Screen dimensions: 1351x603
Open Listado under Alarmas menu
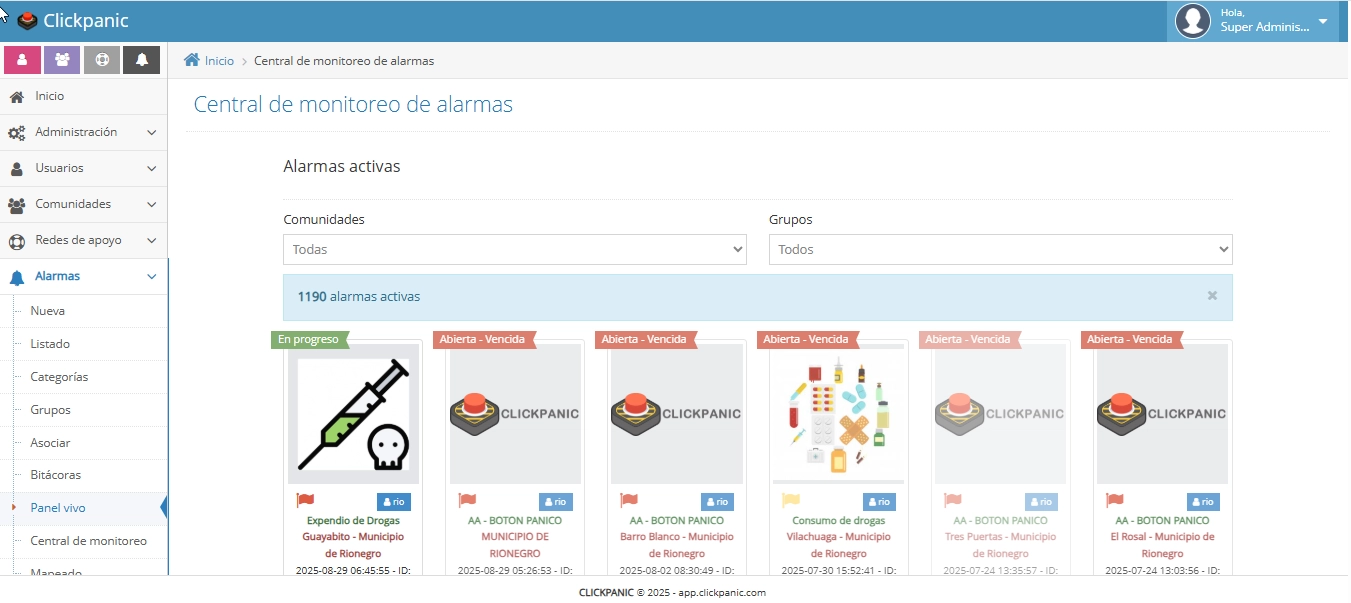click(50, 344)
